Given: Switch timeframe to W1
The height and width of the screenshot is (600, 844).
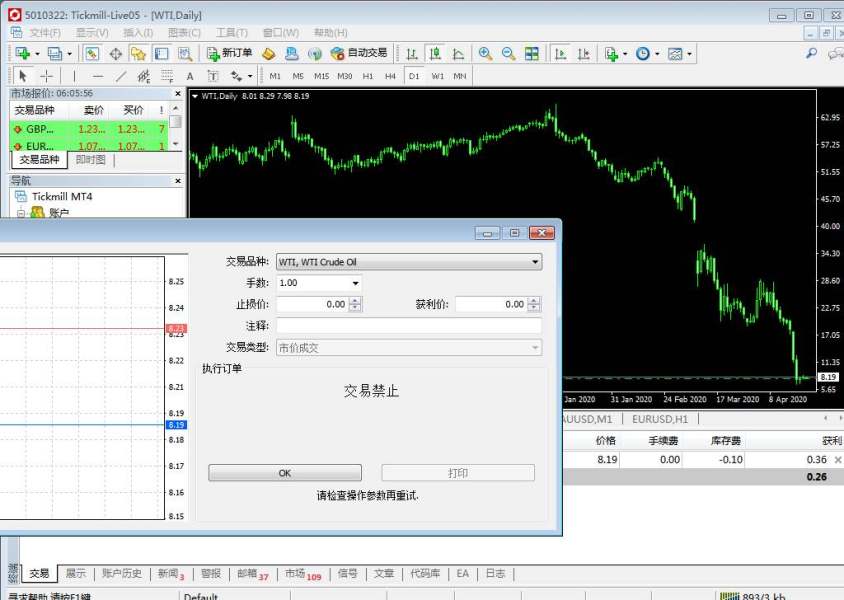Looking at the screenshot, I should [x=438, y=76].
